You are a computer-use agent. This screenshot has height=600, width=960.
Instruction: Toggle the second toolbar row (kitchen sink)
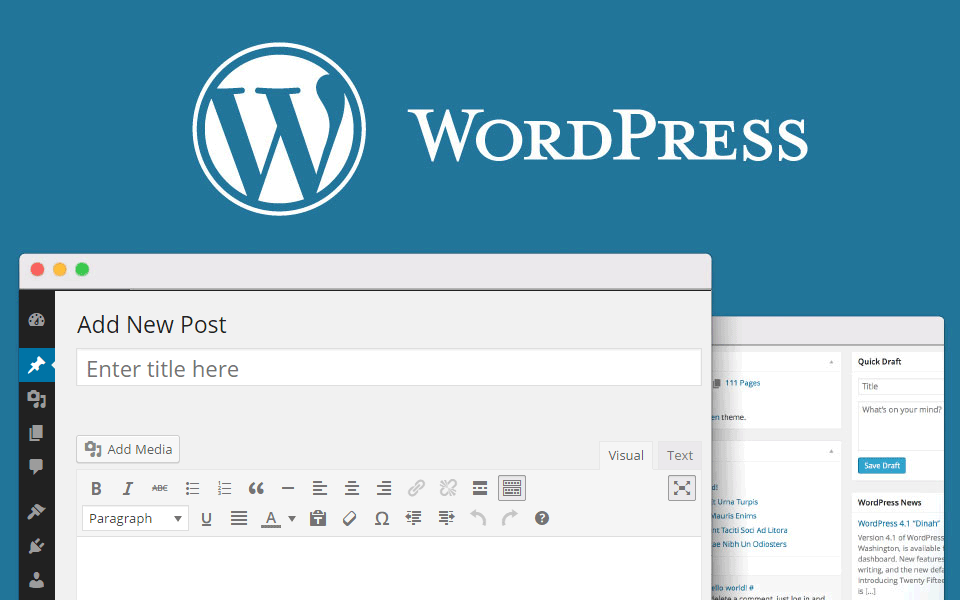tap(511, 487)
